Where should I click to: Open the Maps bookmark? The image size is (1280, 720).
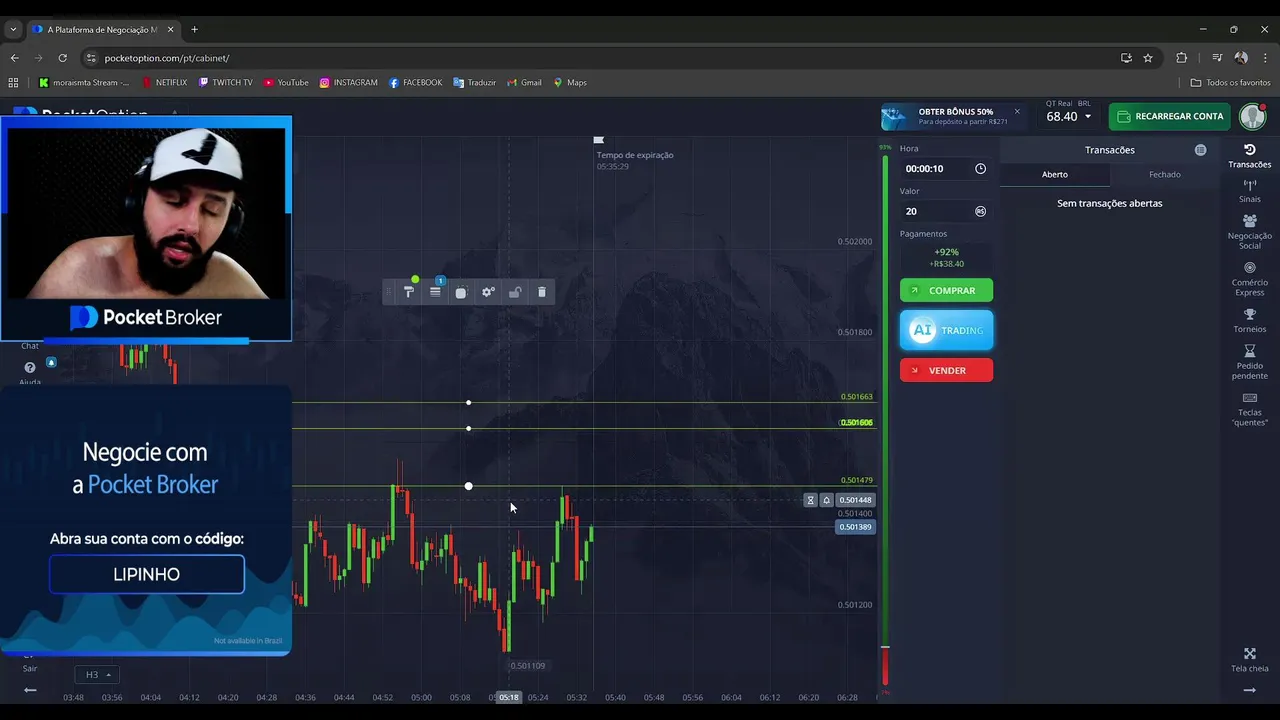click(570, 83)
